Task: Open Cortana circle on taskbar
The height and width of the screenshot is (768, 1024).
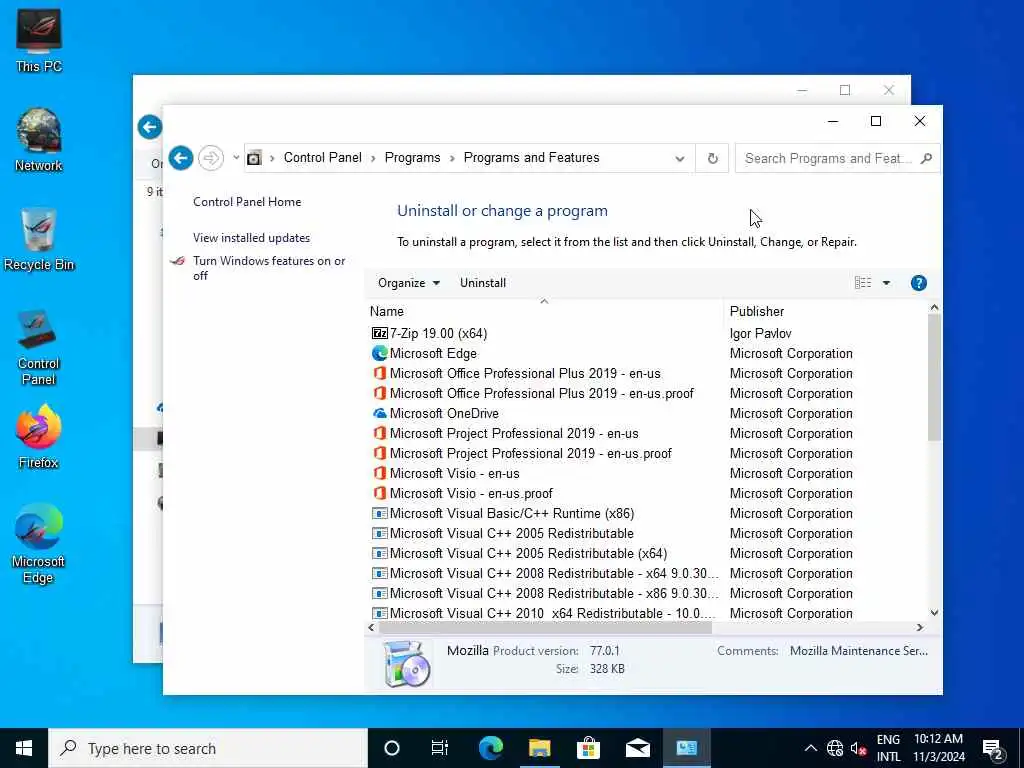Action: click(392, 748)
